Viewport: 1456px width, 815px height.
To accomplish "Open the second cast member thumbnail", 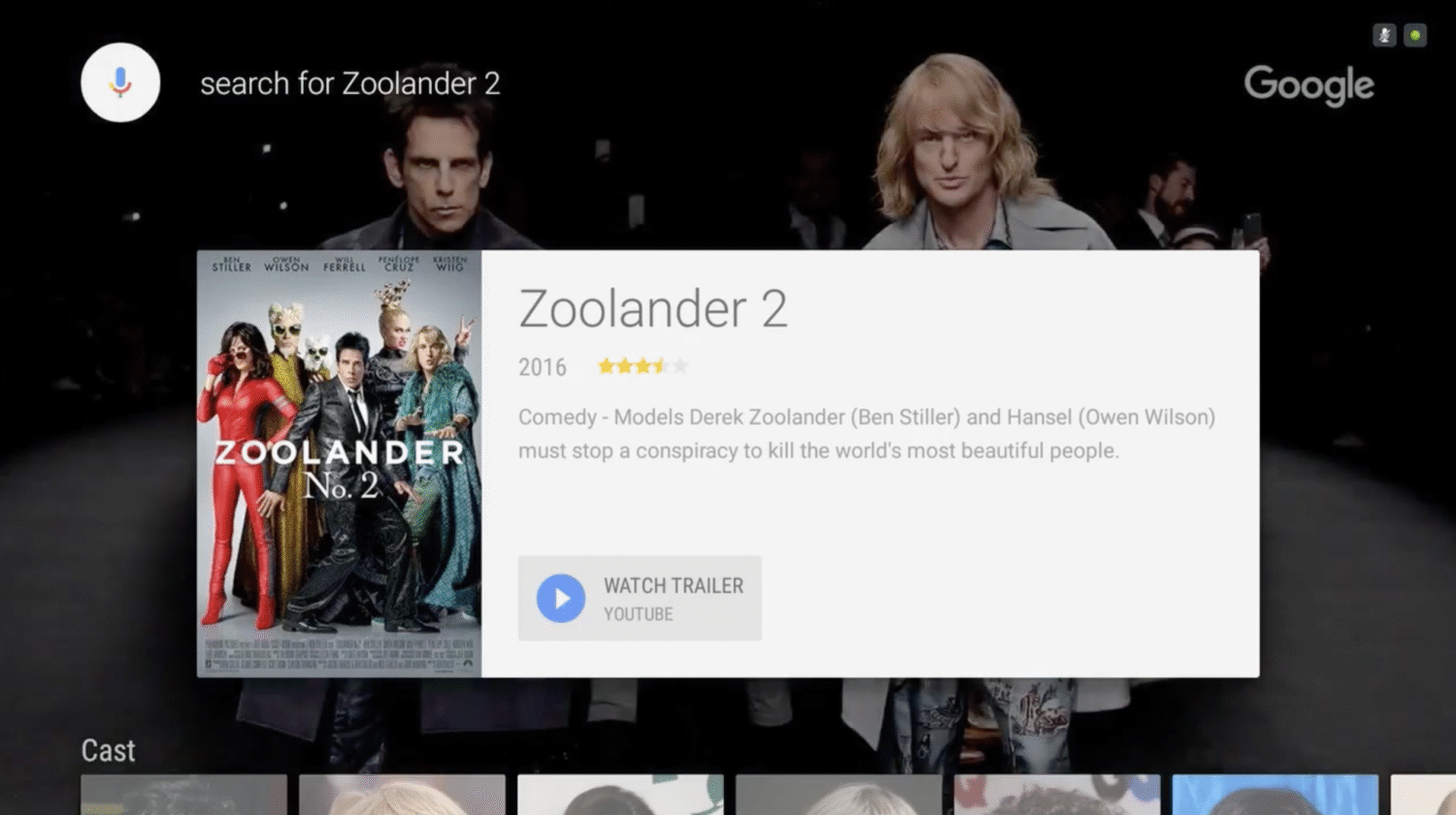I will tap(402, 795).
